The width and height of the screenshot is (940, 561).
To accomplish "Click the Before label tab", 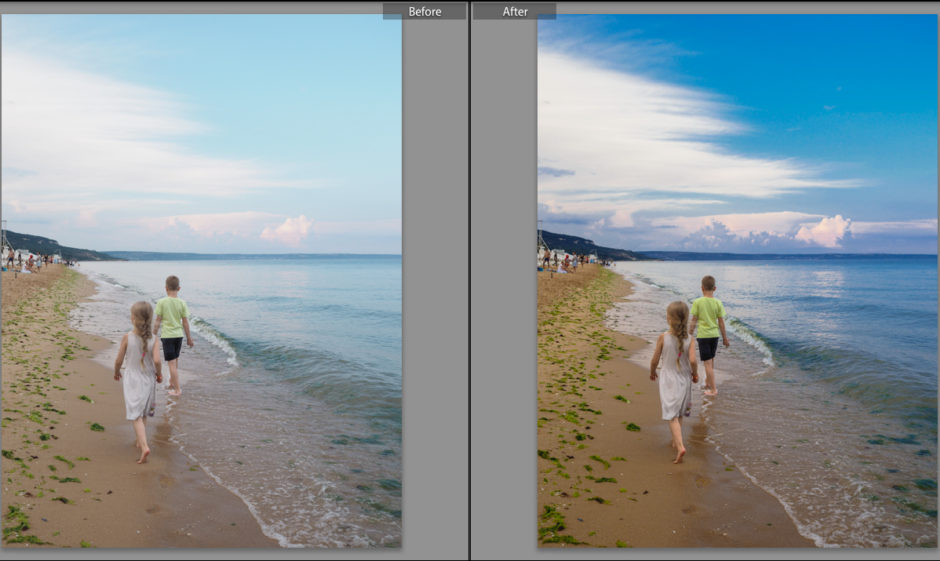I will 424,11.
